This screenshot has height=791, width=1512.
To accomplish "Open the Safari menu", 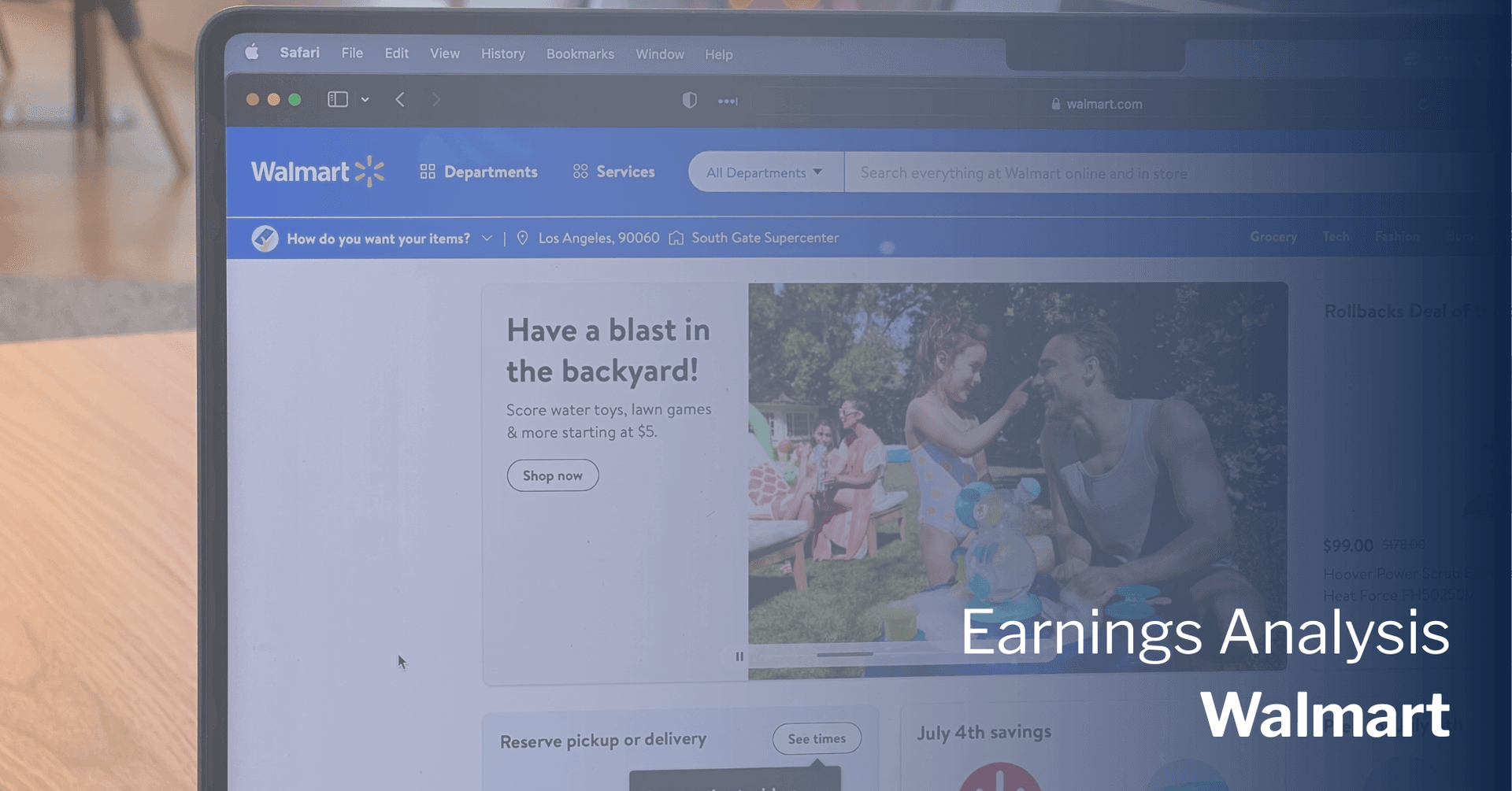I will point(299,53).
